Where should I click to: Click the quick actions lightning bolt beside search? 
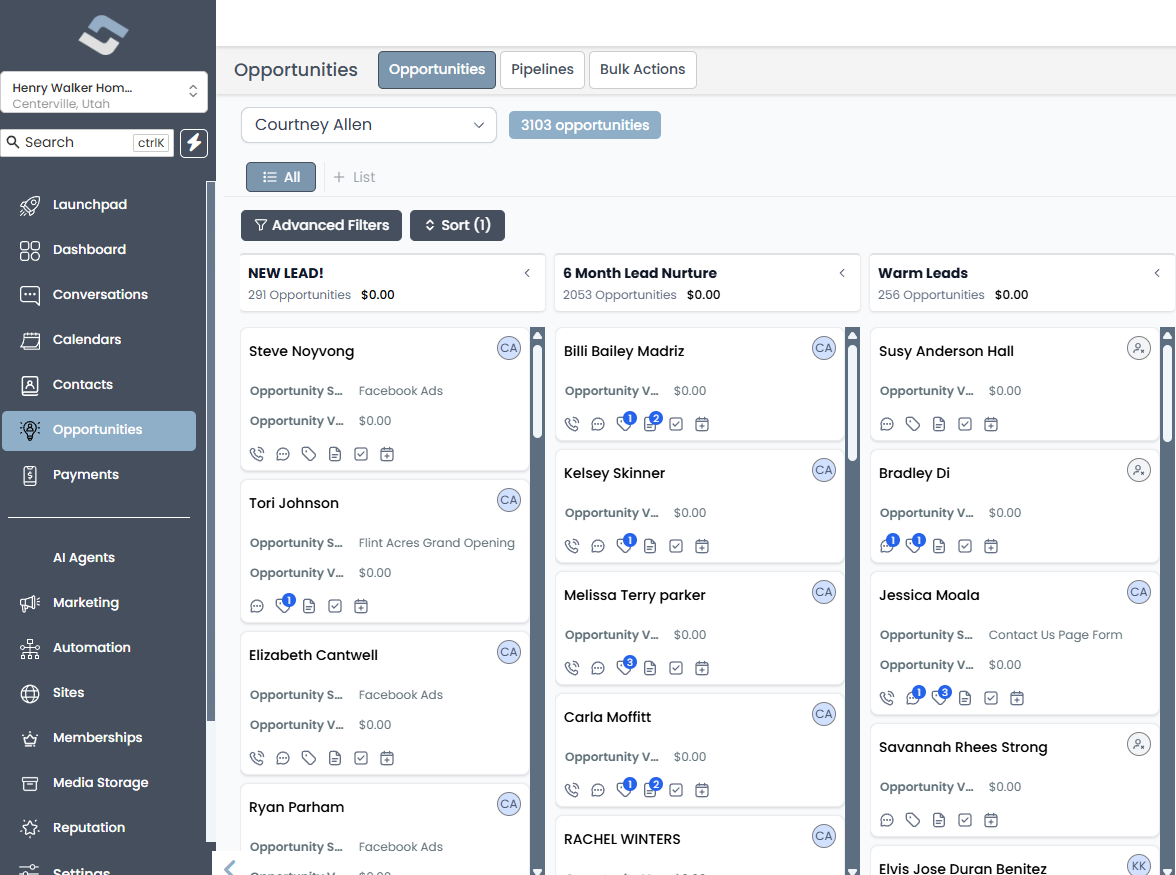[x=193, y=143]
